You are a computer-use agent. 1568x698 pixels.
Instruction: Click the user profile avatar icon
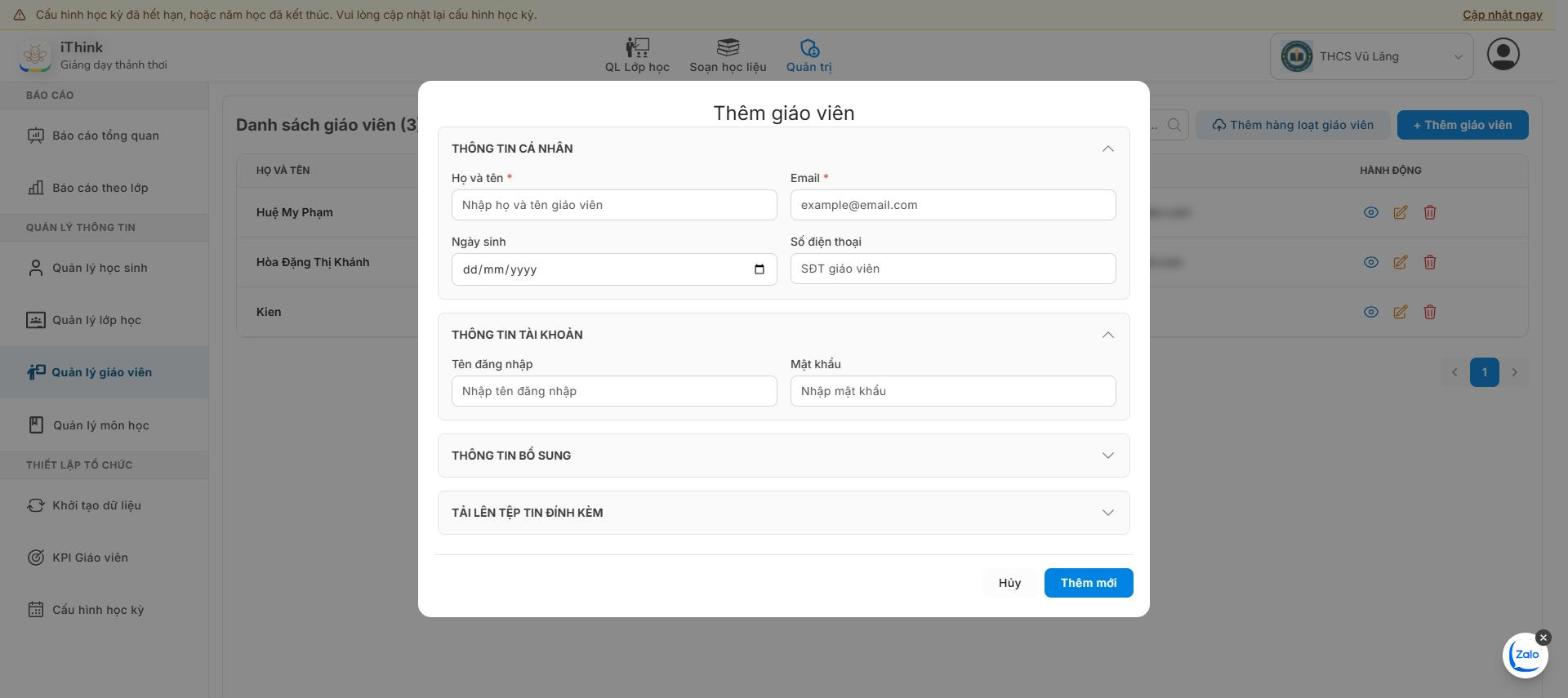(x=1503, y=54)
